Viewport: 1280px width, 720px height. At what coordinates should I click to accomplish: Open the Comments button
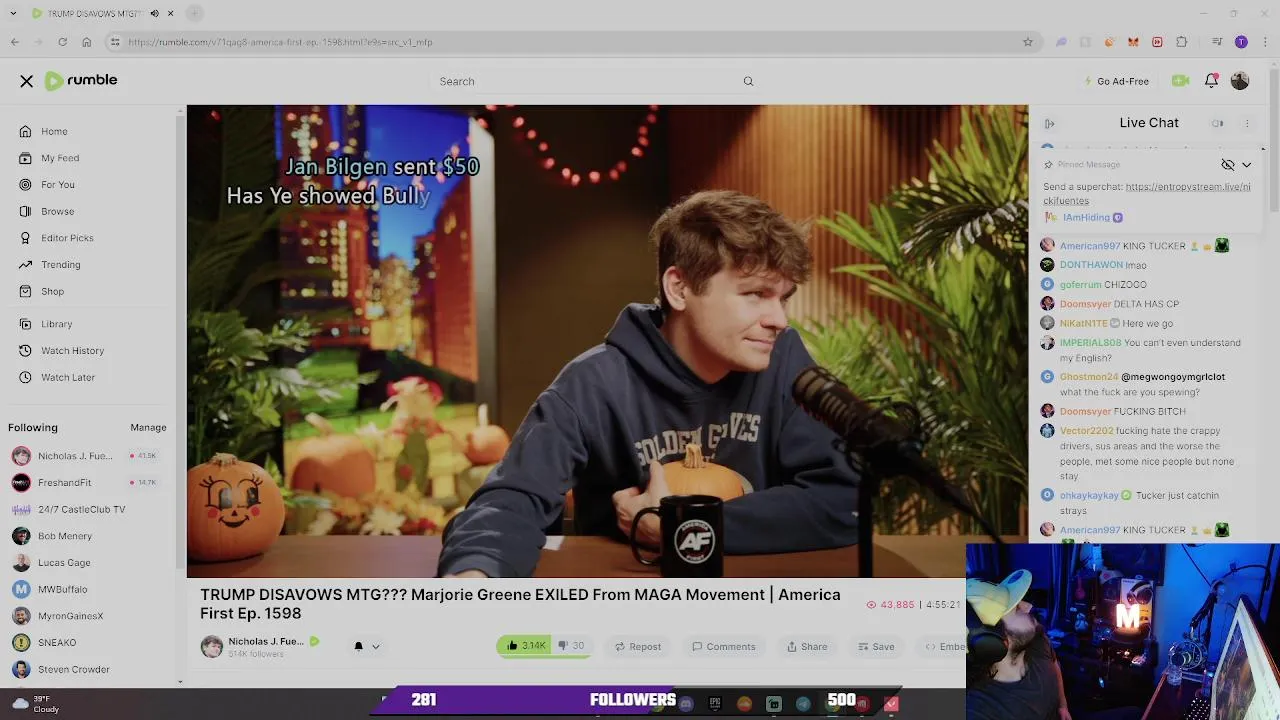[x=724, y=646]
